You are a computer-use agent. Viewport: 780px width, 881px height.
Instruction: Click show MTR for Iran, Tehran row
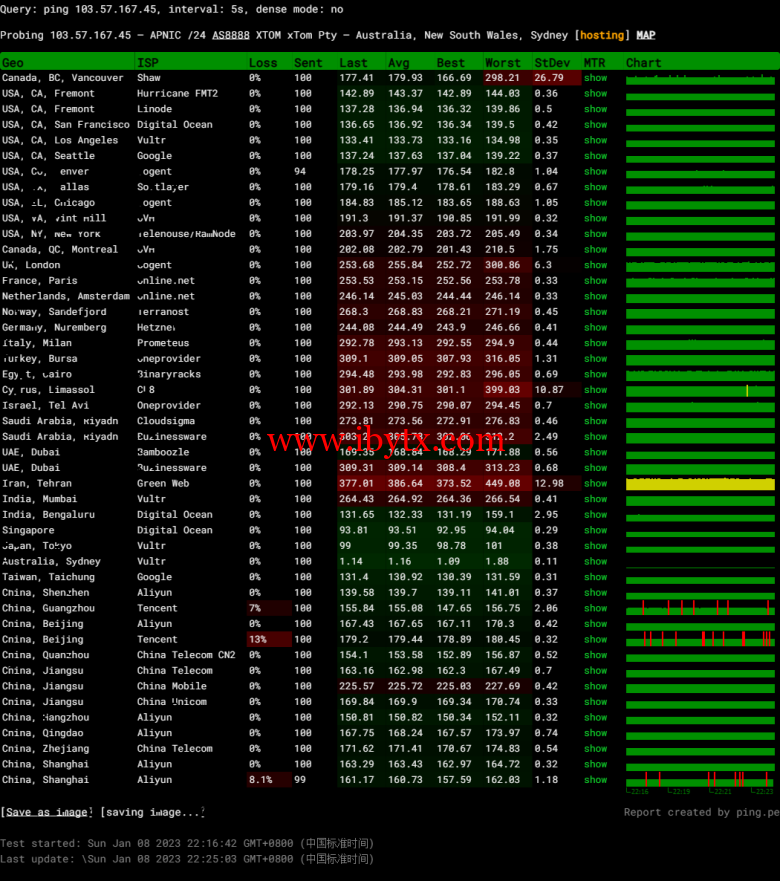(596, 484)
